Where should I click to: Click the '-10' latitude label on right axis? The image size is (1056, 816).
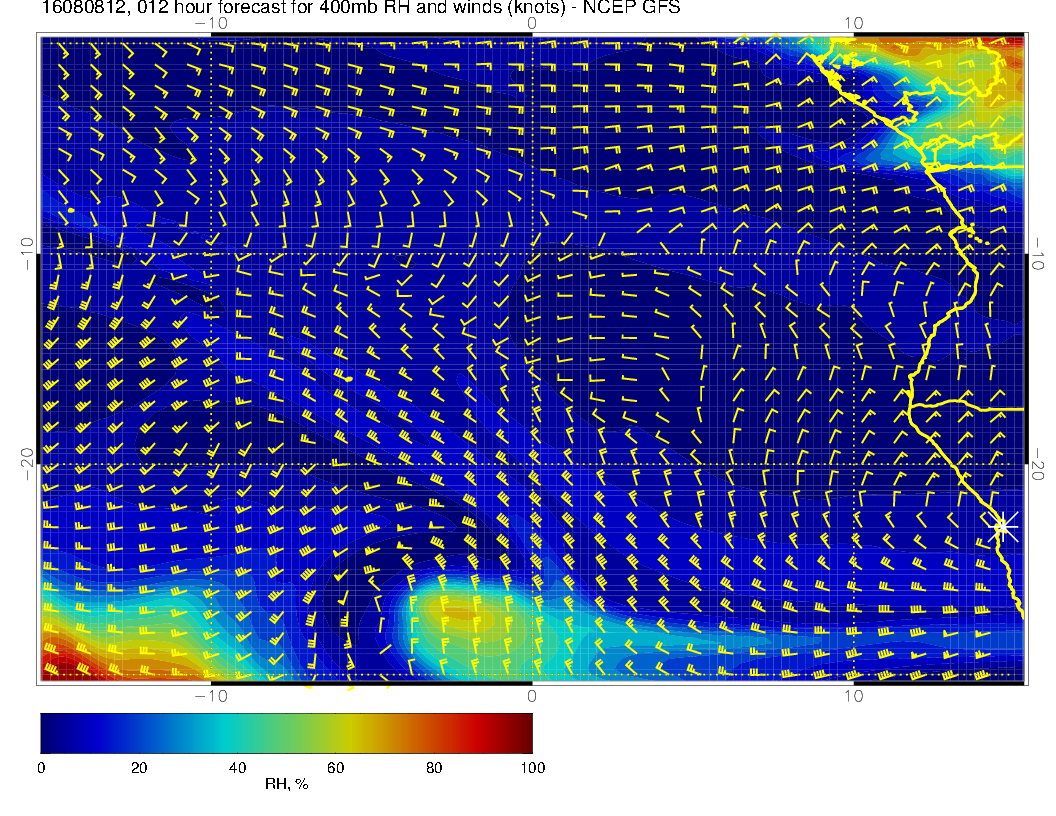click(1038, 253)
